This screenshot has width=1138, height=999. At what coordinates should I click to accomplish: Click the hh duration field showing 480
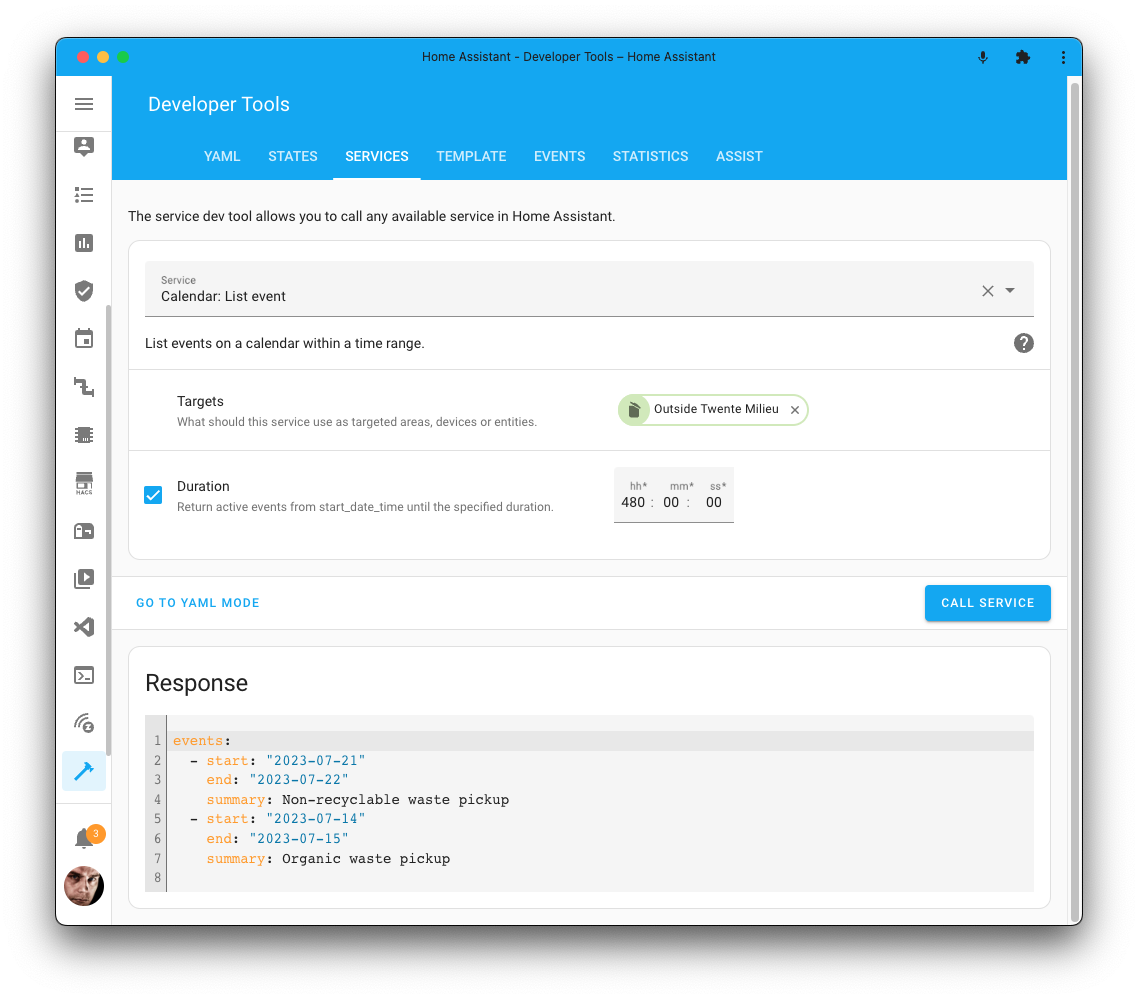tap(633, 502)
